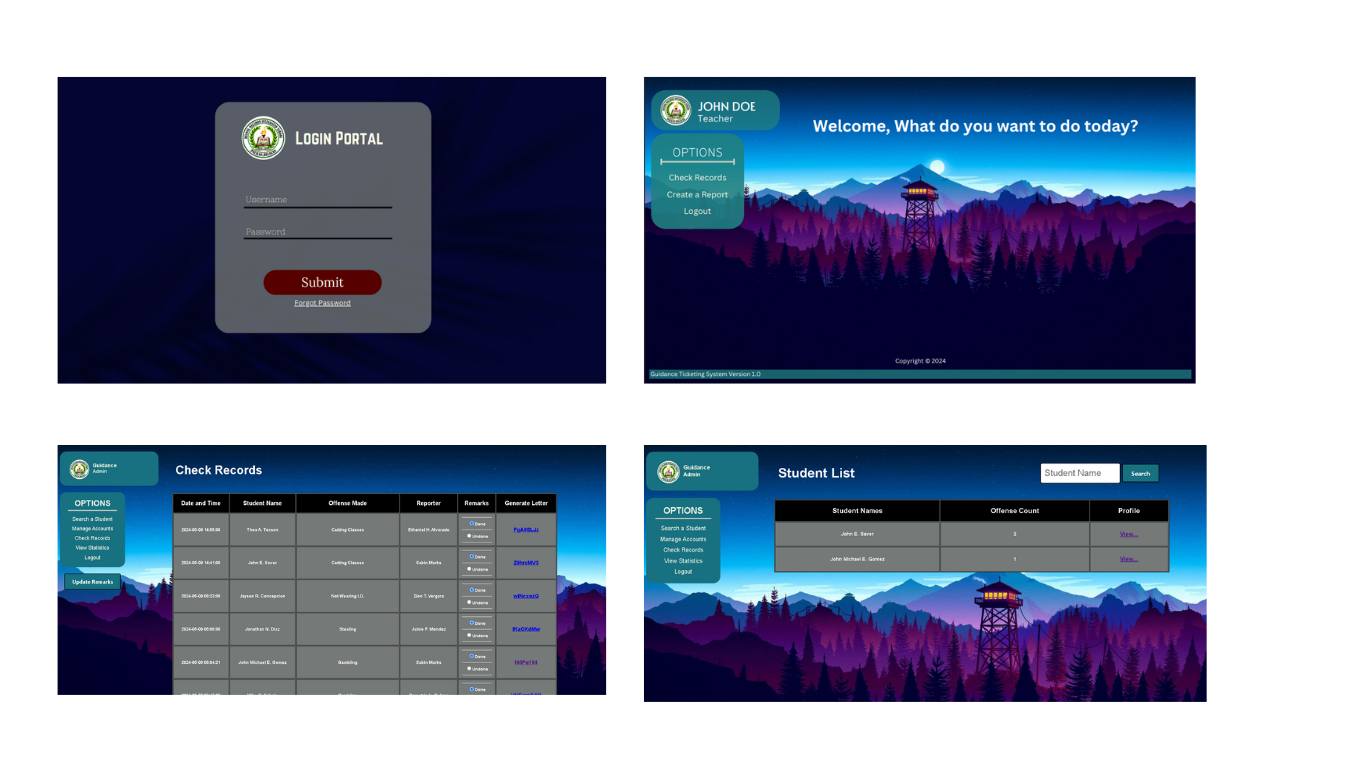The width and height of the screenshot is (1366, 768).
Task: Click the Date and Time column header
Action: (x=201, y=503)
